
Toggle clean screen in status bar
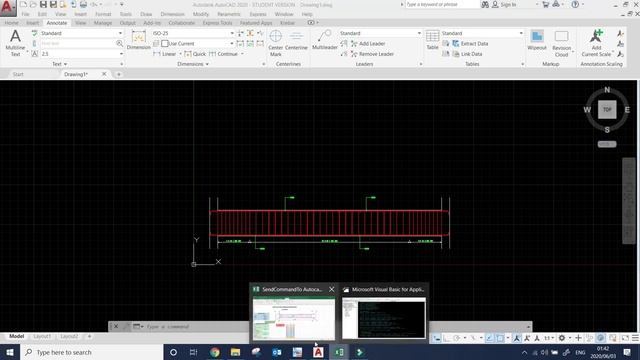point(625,338)
